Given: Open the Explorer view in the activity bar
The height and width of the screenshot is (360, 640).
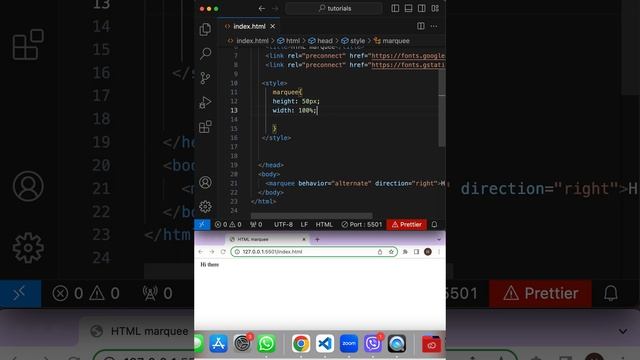Looking at the screenshot, I should (205, 29).
